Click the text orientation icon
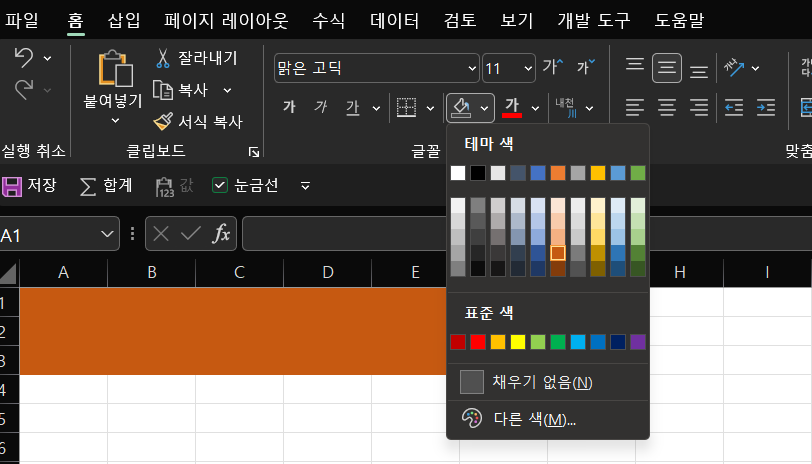 coord(734,67)
